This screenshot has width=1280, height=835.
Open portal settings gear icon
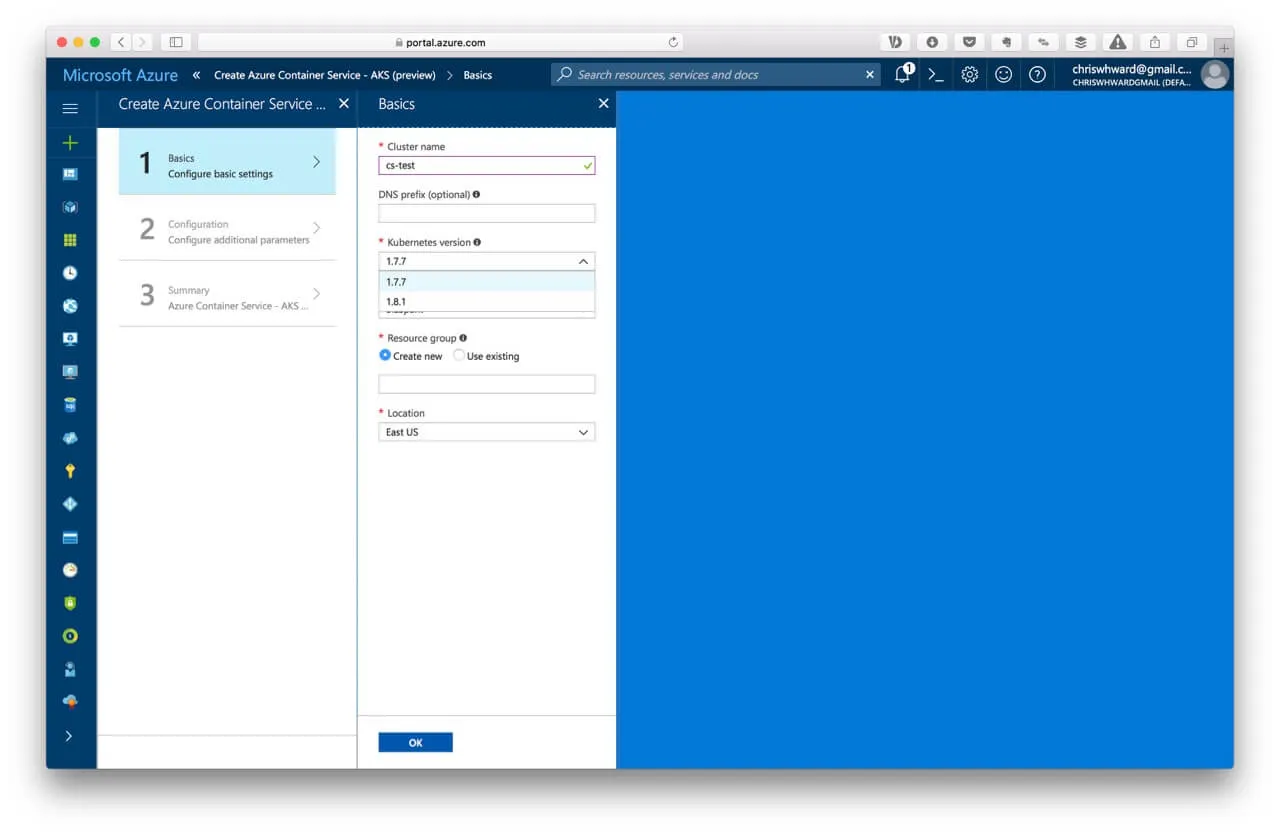pos(969,74)
